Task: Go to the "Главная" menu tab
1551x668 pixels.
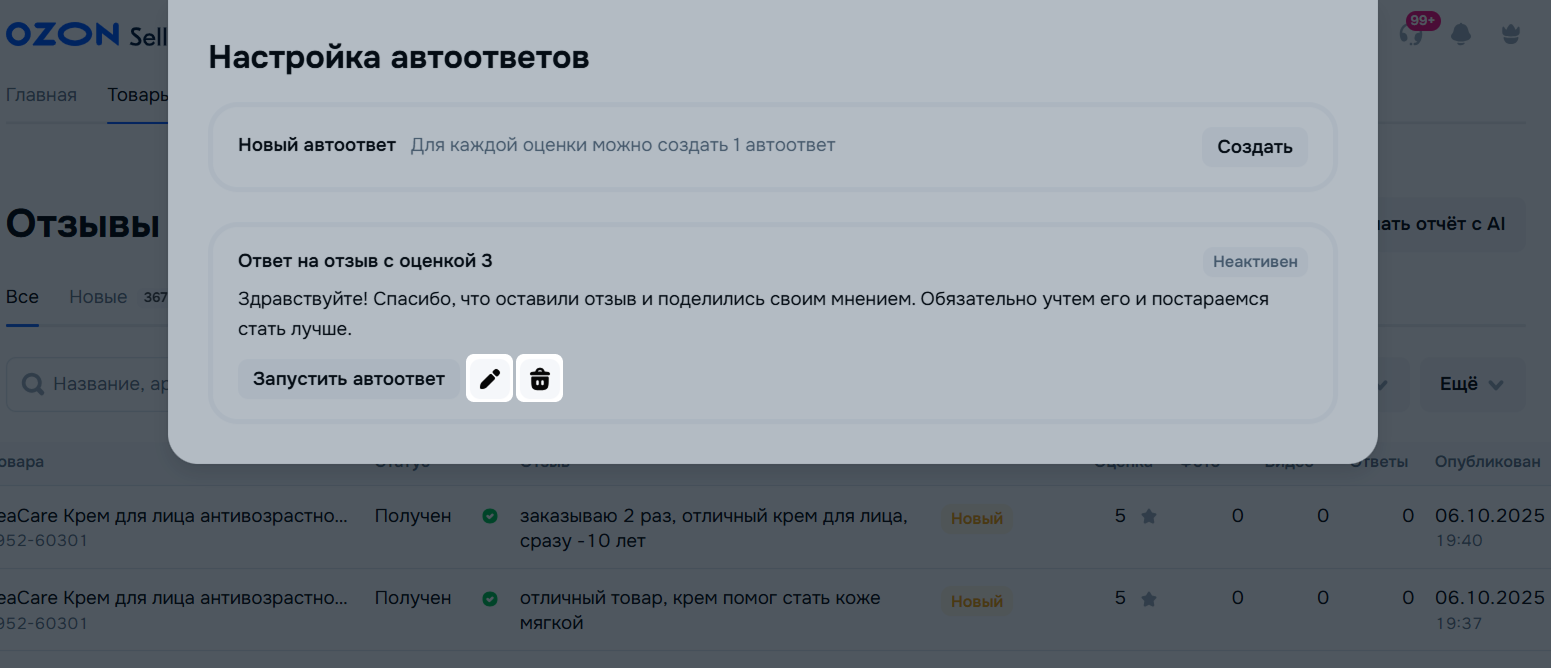Action: point(41,95)
